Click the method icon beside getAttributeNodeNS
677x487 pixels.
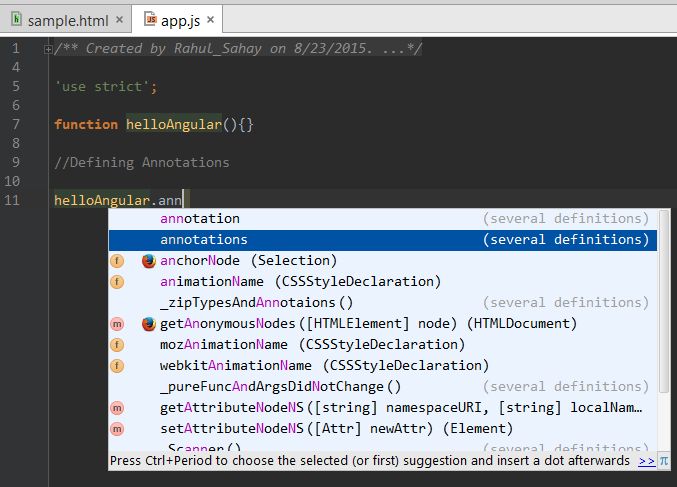tap(117, 408)
